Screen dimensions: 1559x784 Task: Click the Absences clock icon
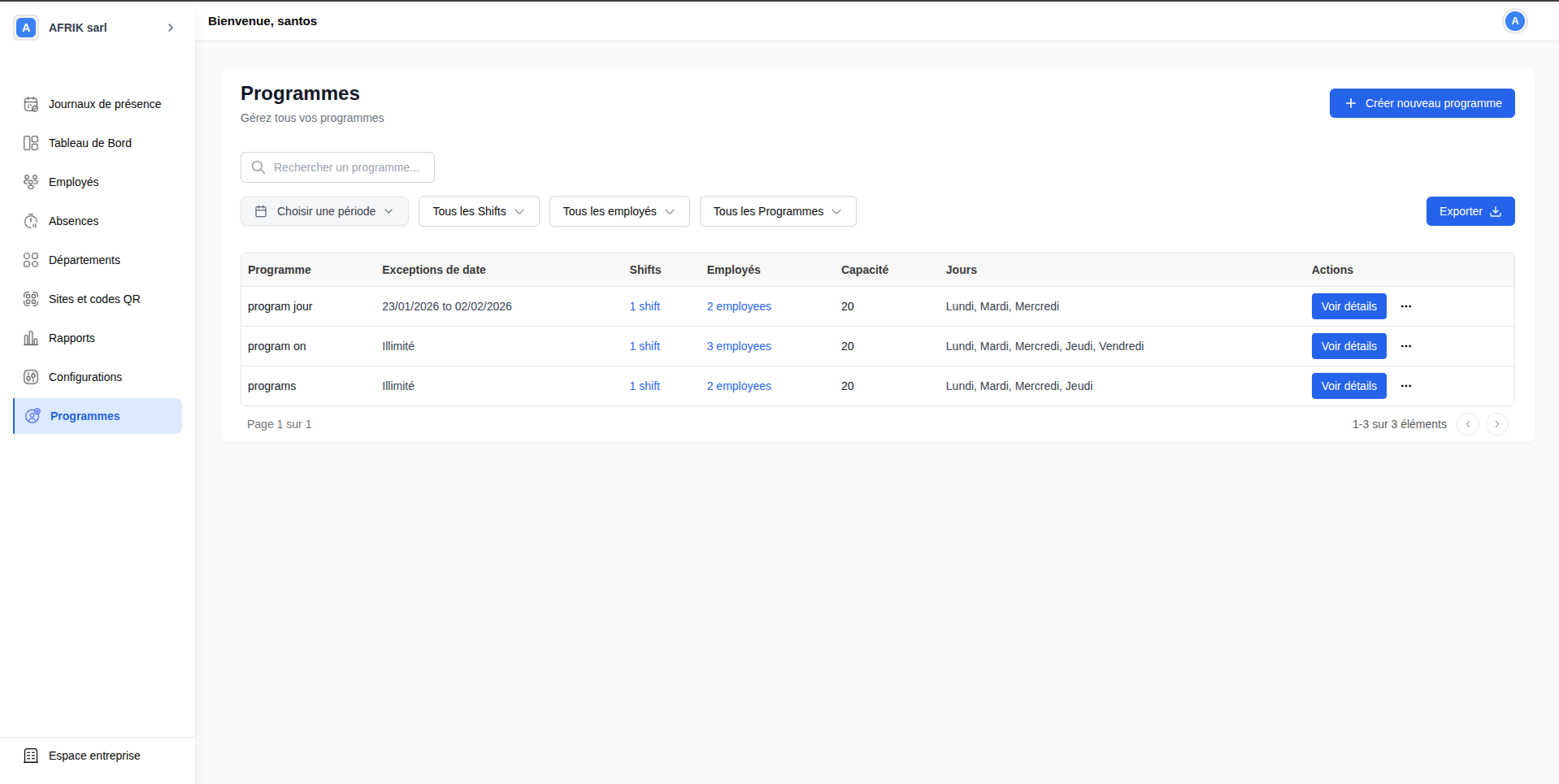pos(31,221)
